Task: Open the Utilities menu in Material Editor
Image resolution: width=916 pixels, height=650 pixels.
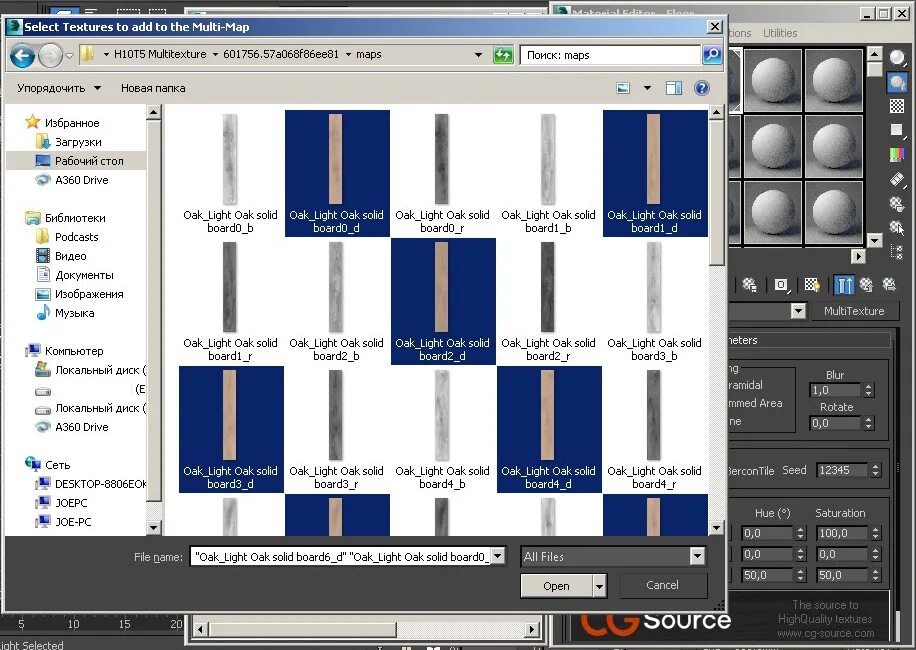Action: 780,33
